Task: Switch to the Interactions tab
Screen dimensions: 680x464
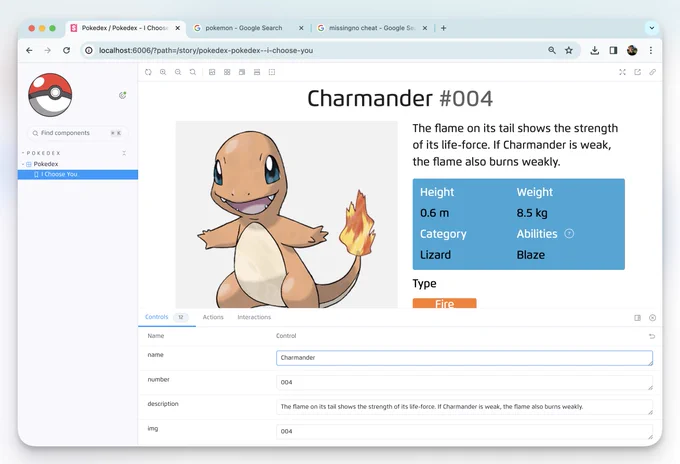Action: 254,317
